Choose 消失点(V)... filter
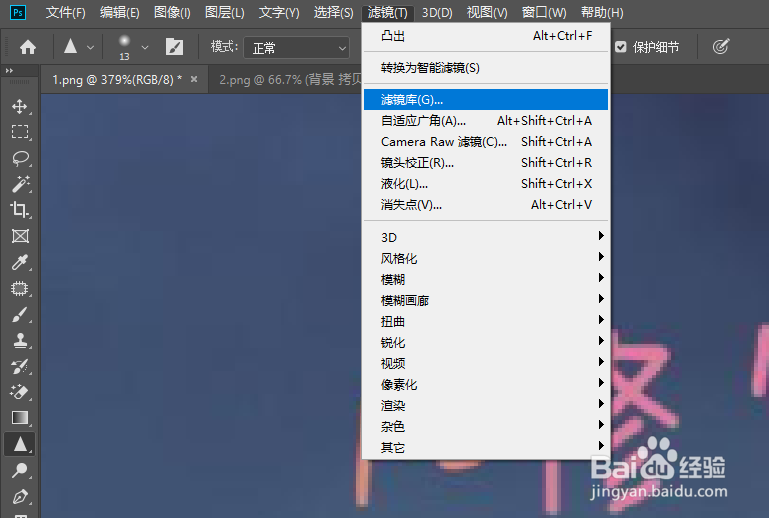The height and width of the screenshot is (518, 769). (x=486, y=205)
